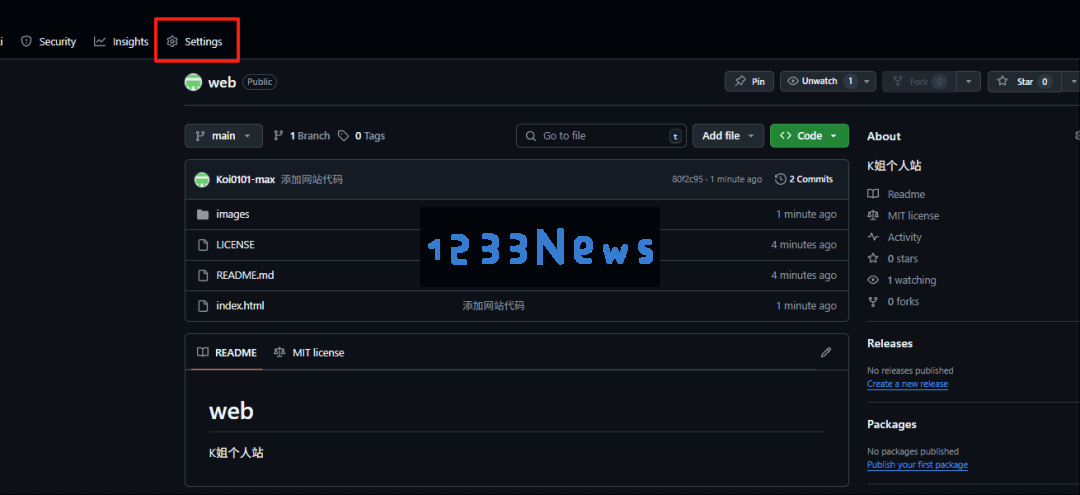Image resolution: width=1080 pixels, height=495 pixels.
Task: Open the latest commit message link
Action: (x=312, y=180)
